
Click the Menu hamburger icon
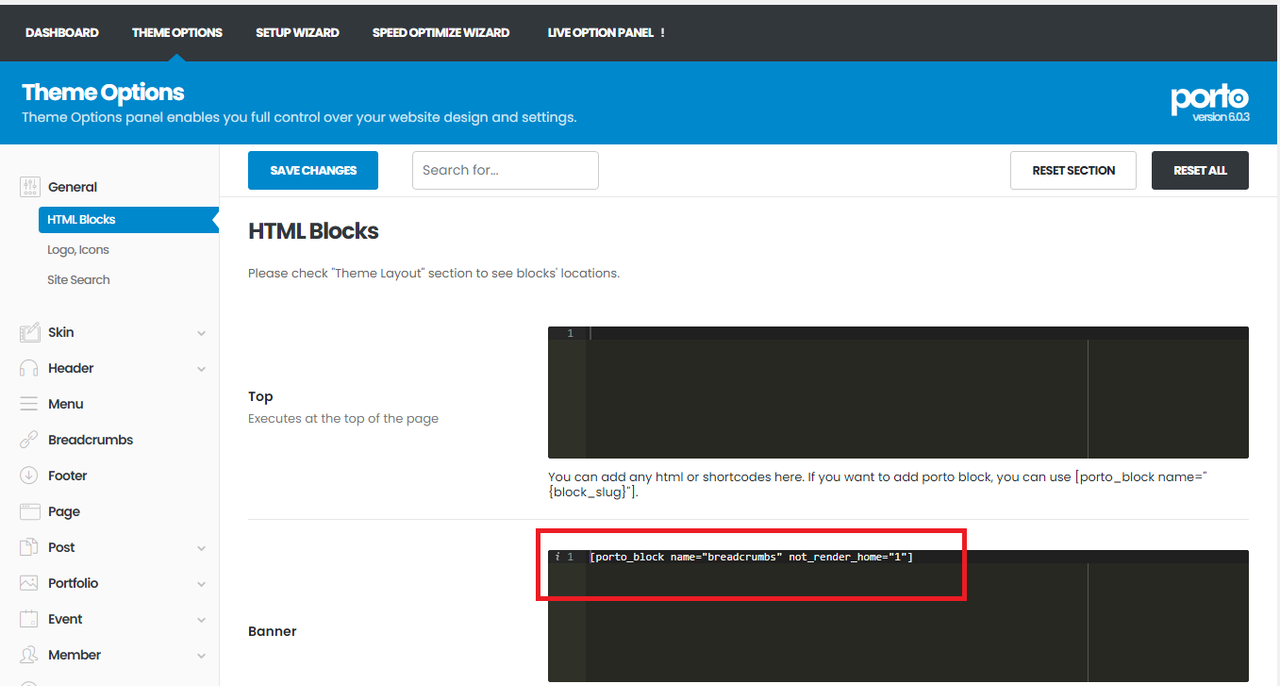(29, 404)
